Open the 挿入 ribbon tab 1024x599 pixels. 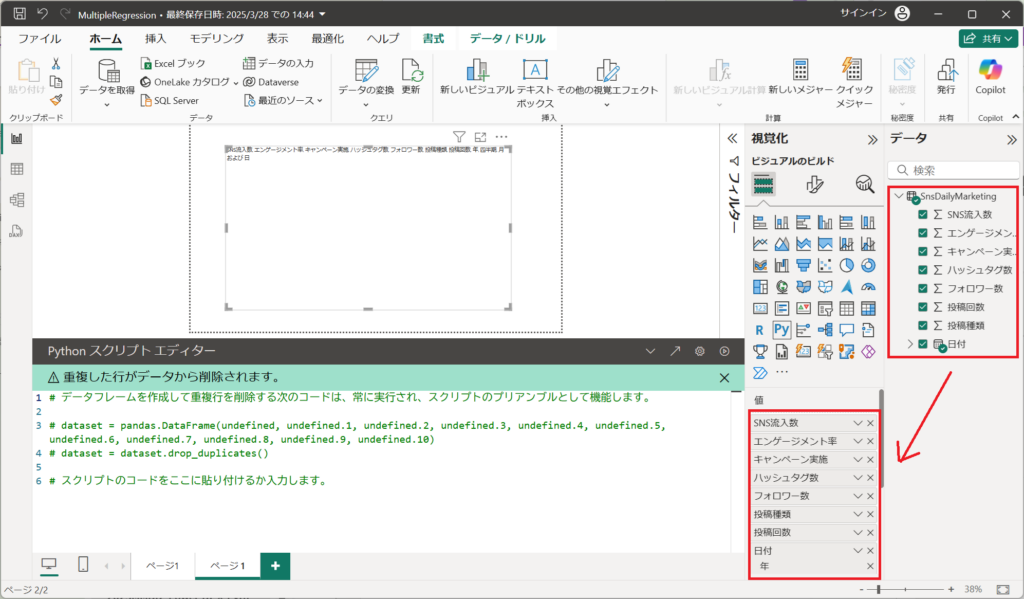point(155,39)
